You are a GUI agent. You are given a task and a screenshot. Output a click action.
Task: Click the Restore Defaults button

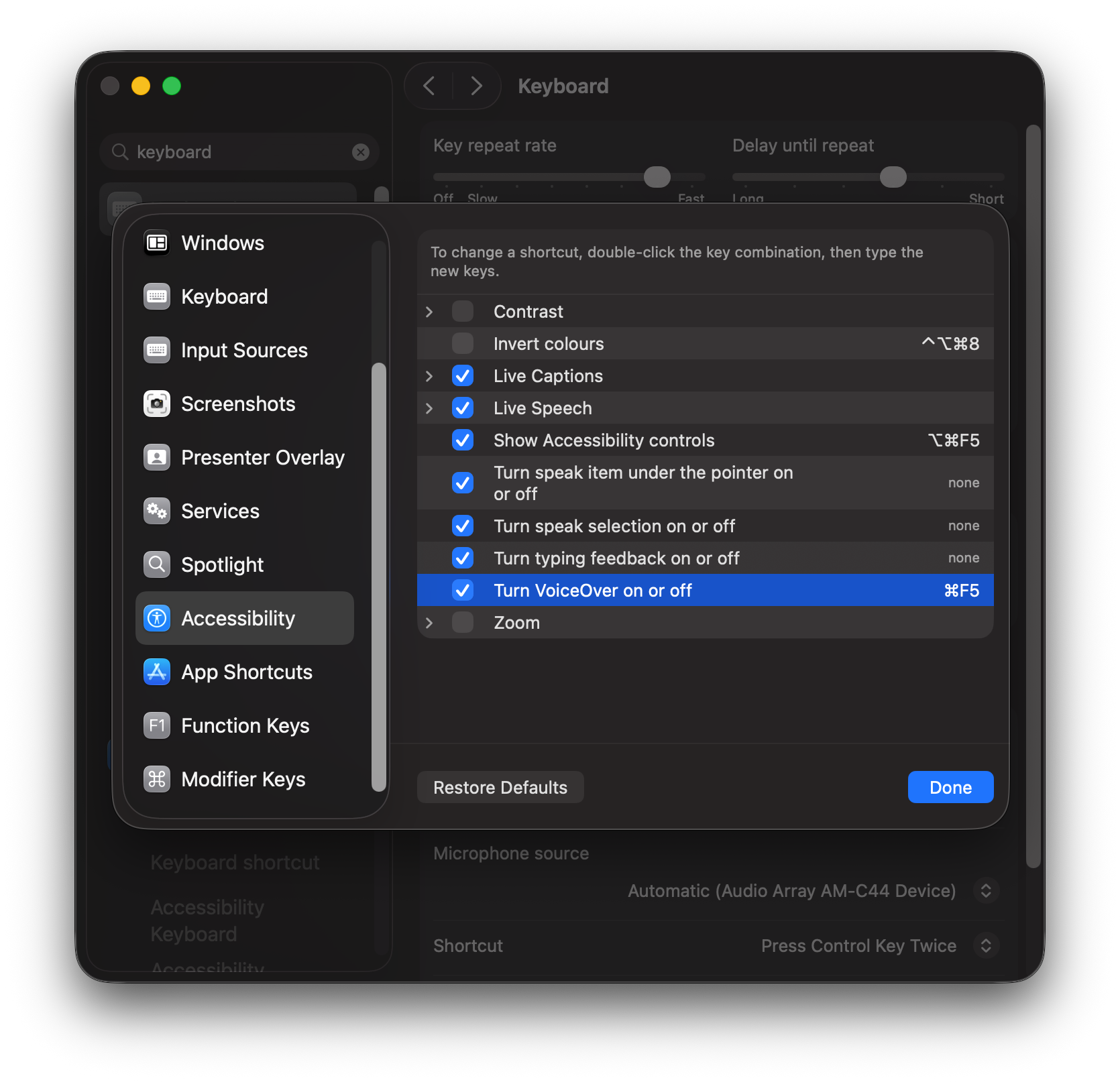point(500,787)
